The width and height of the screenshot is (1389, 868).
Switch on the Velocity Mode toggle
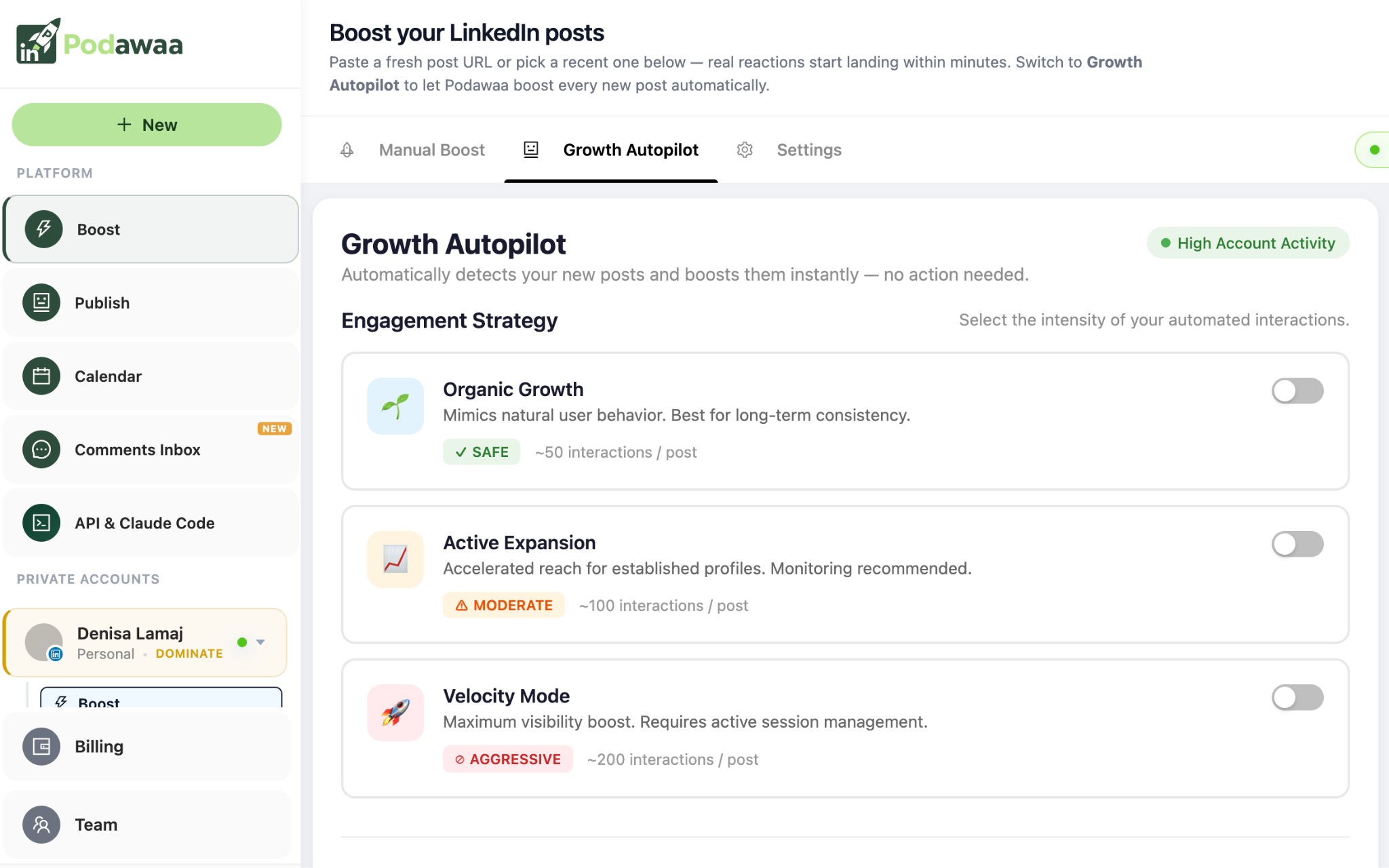[x=1297, y=697]
